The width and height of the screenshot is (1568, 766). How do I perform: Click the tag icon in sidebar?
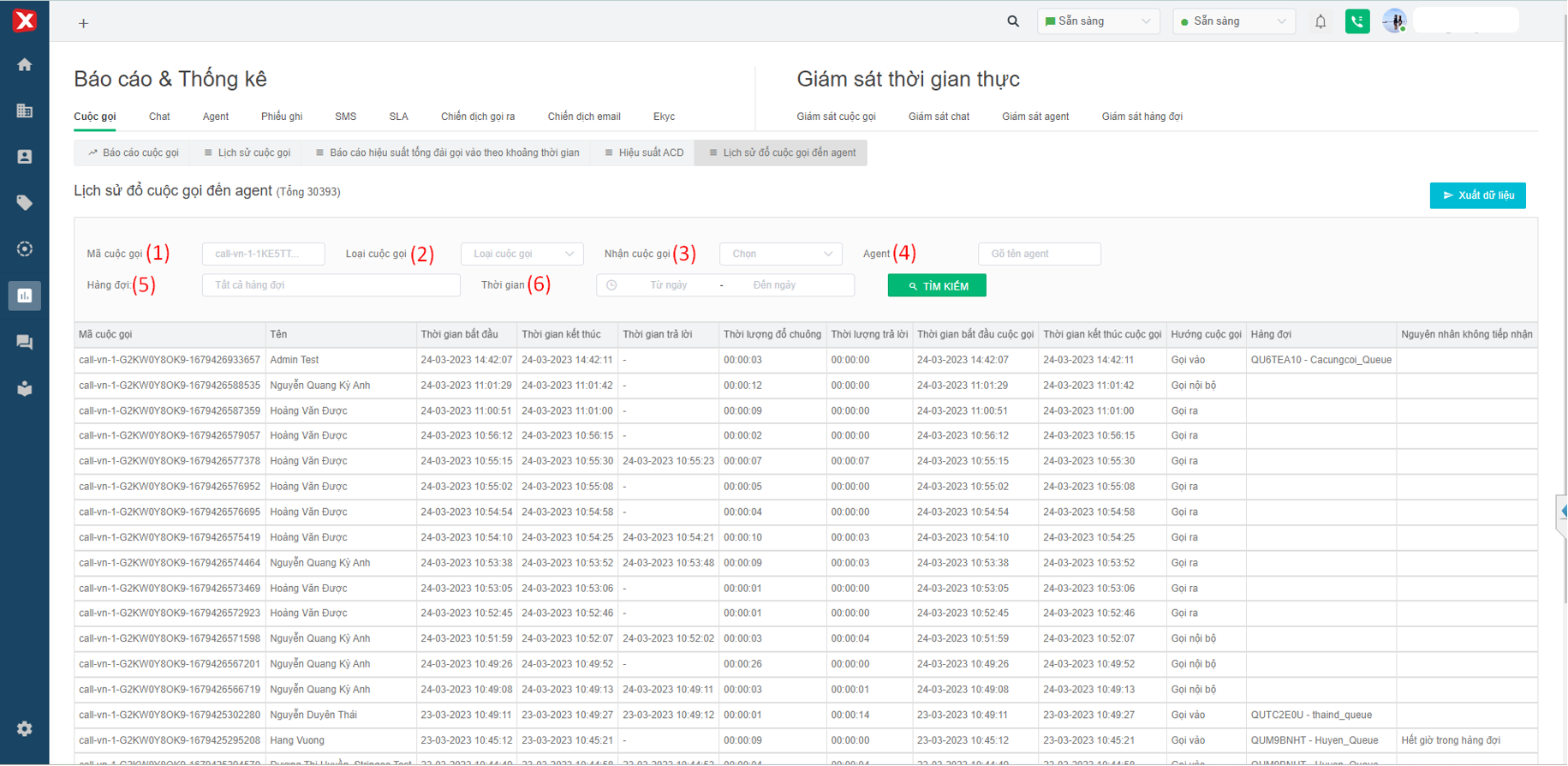coord(25,203)
